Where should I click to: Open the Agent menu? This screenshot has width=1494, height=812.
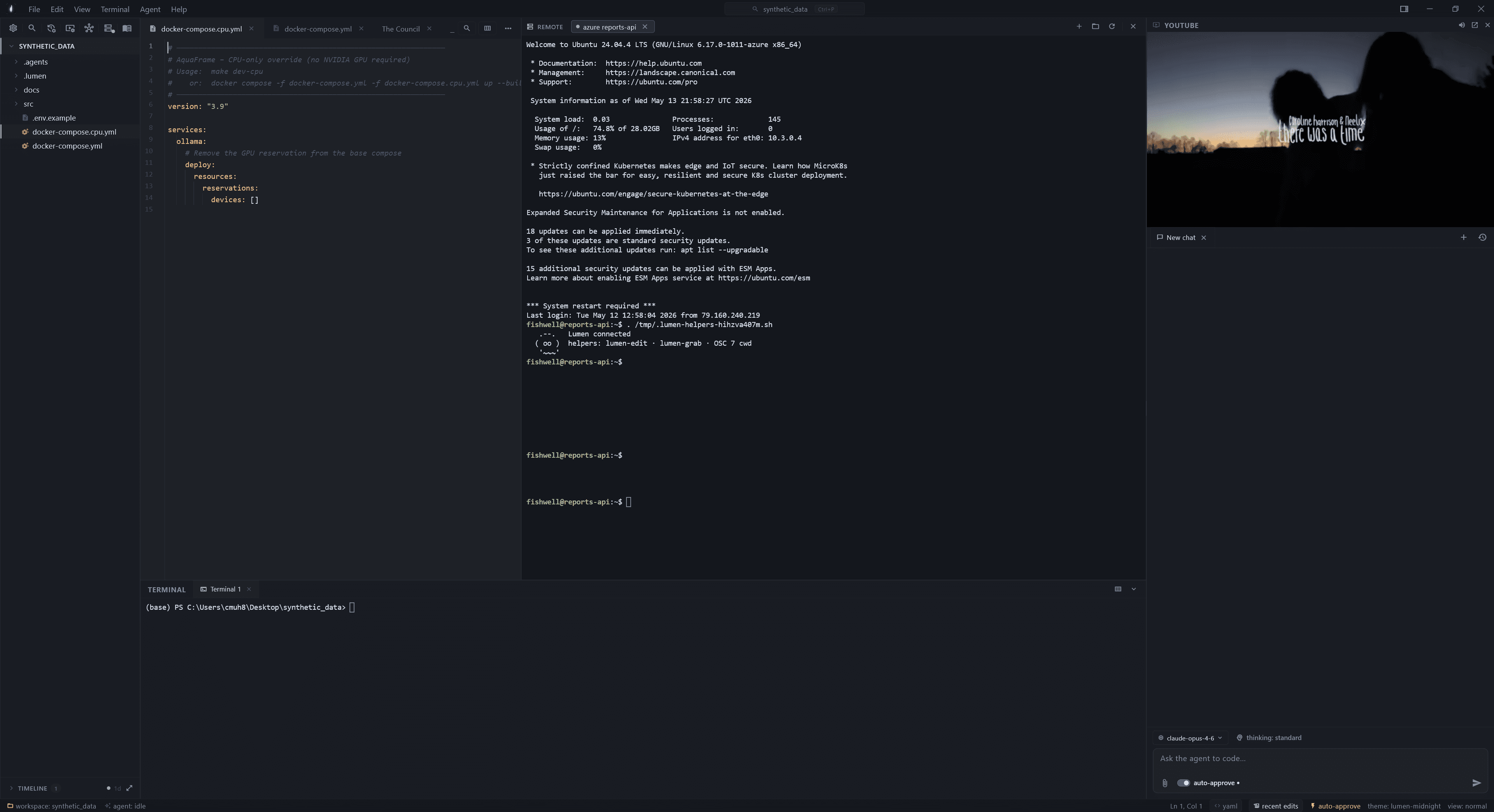click(x=150, y=9)
